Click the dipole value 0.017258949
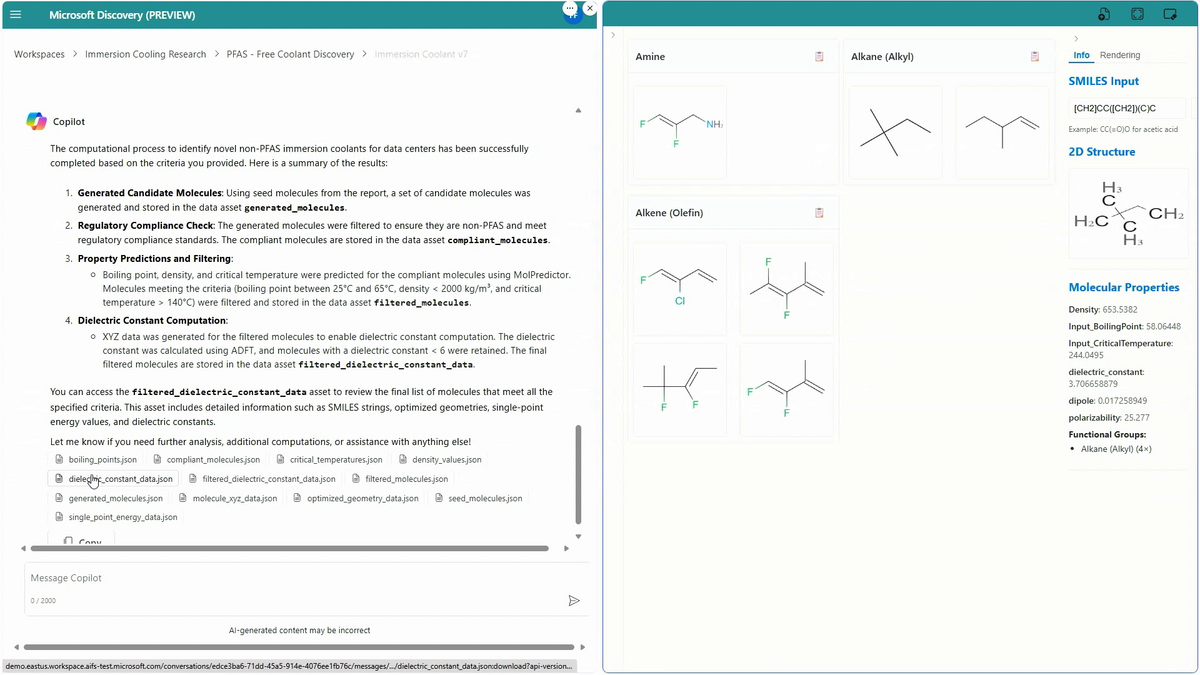The height and width of the screenshot is (675, 1200). click(x=1120, y=401)
